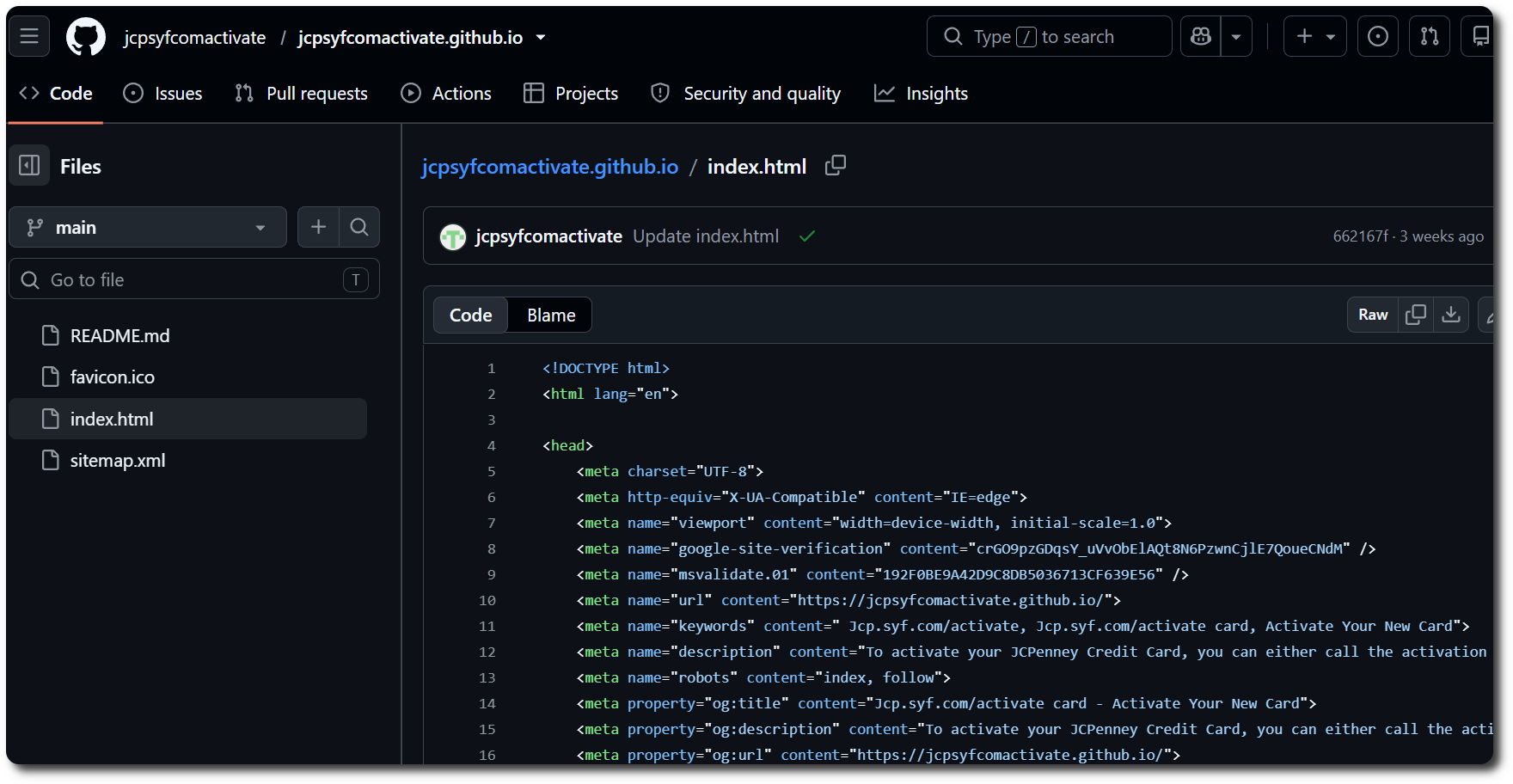Select code line number 8
This screenshot has width=1513, height=784.
pos(492,548)
